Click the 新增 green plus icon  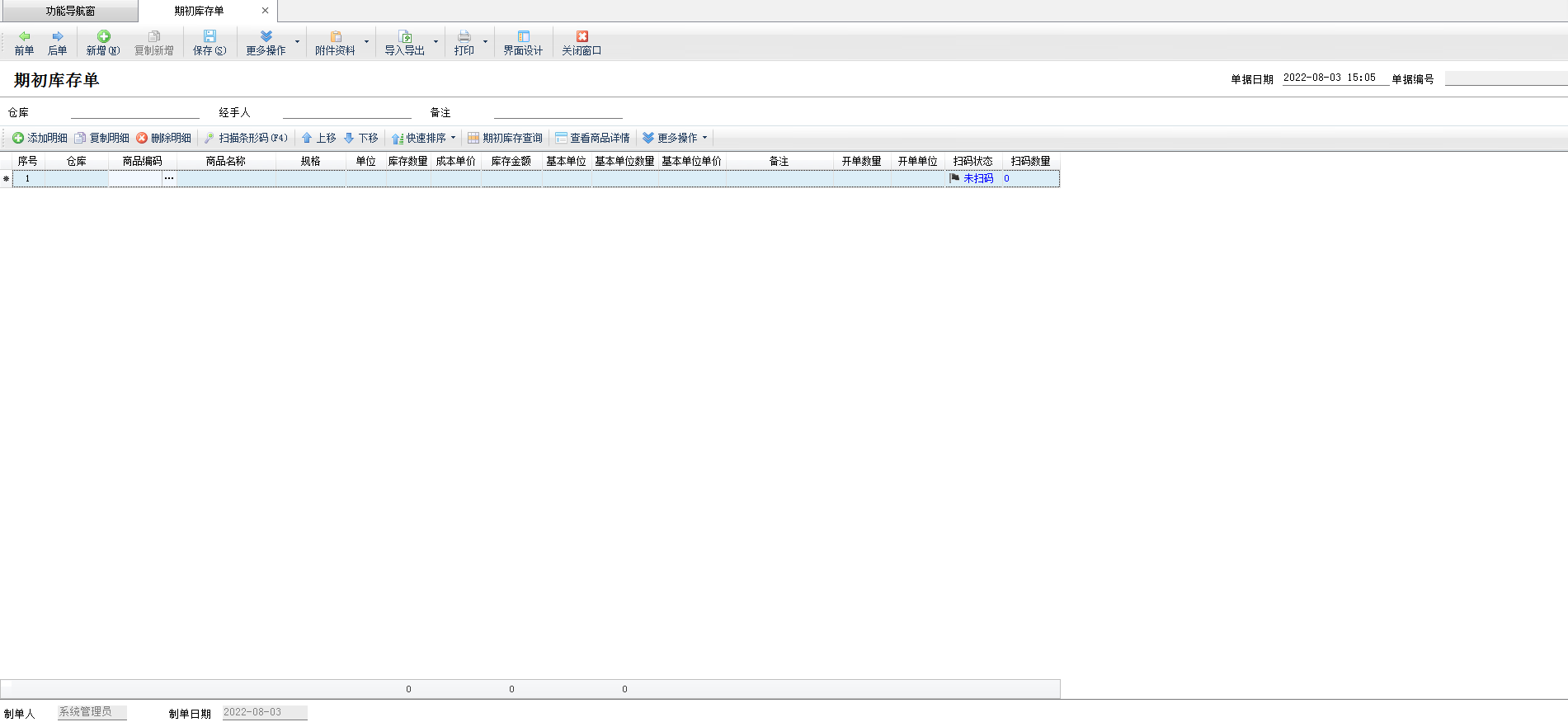(103, 36)
